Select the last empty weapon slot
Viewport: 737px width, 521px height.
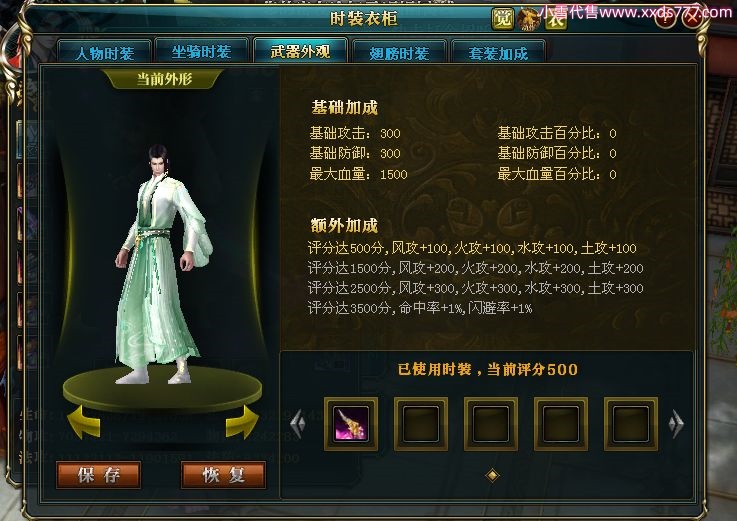coord(631,424)
